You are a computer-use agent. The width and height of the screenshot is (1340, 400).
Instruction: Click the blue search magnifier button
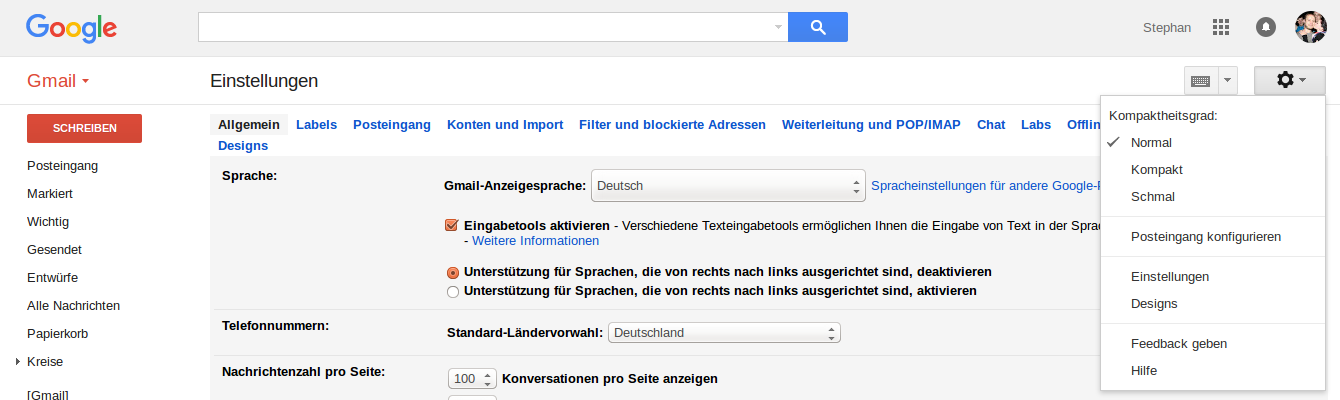[x=817, y=27]
